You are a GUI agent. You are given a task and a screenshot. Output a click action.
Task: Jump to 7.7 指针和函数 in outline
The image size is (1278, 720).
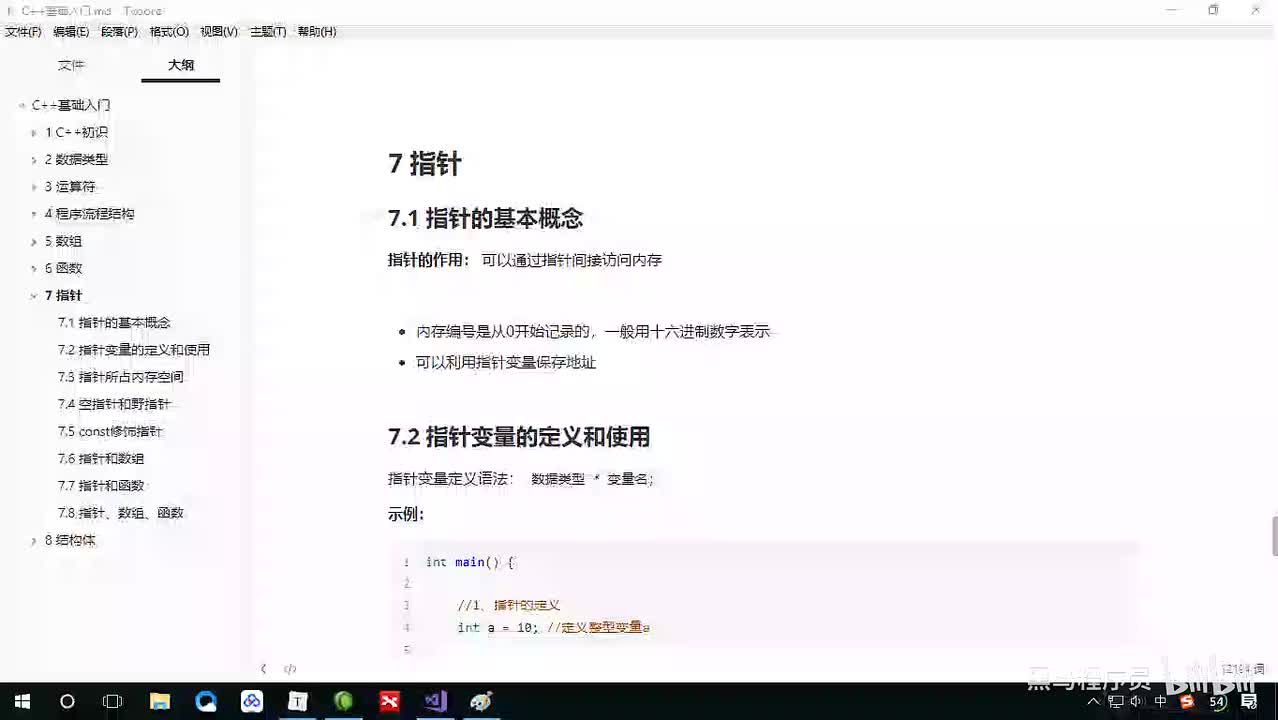click(x=101, y=485)
